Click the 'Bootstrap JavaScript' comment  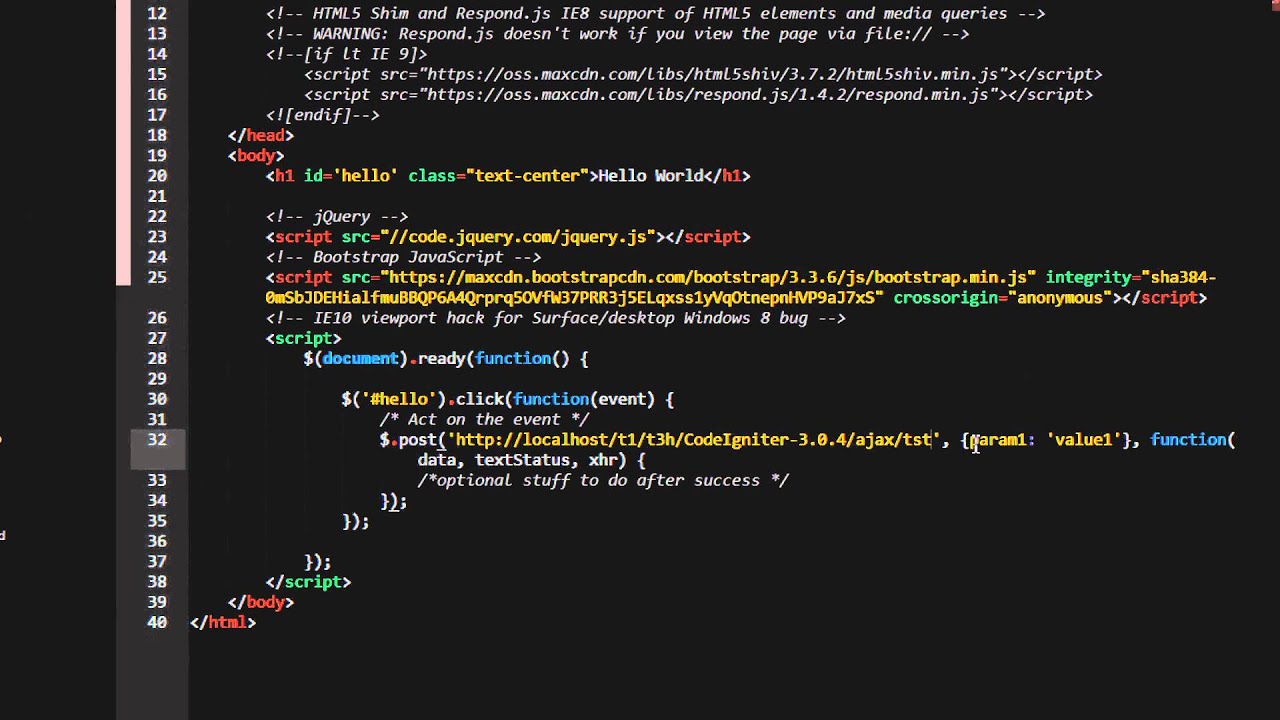click(x=404, y=257)
